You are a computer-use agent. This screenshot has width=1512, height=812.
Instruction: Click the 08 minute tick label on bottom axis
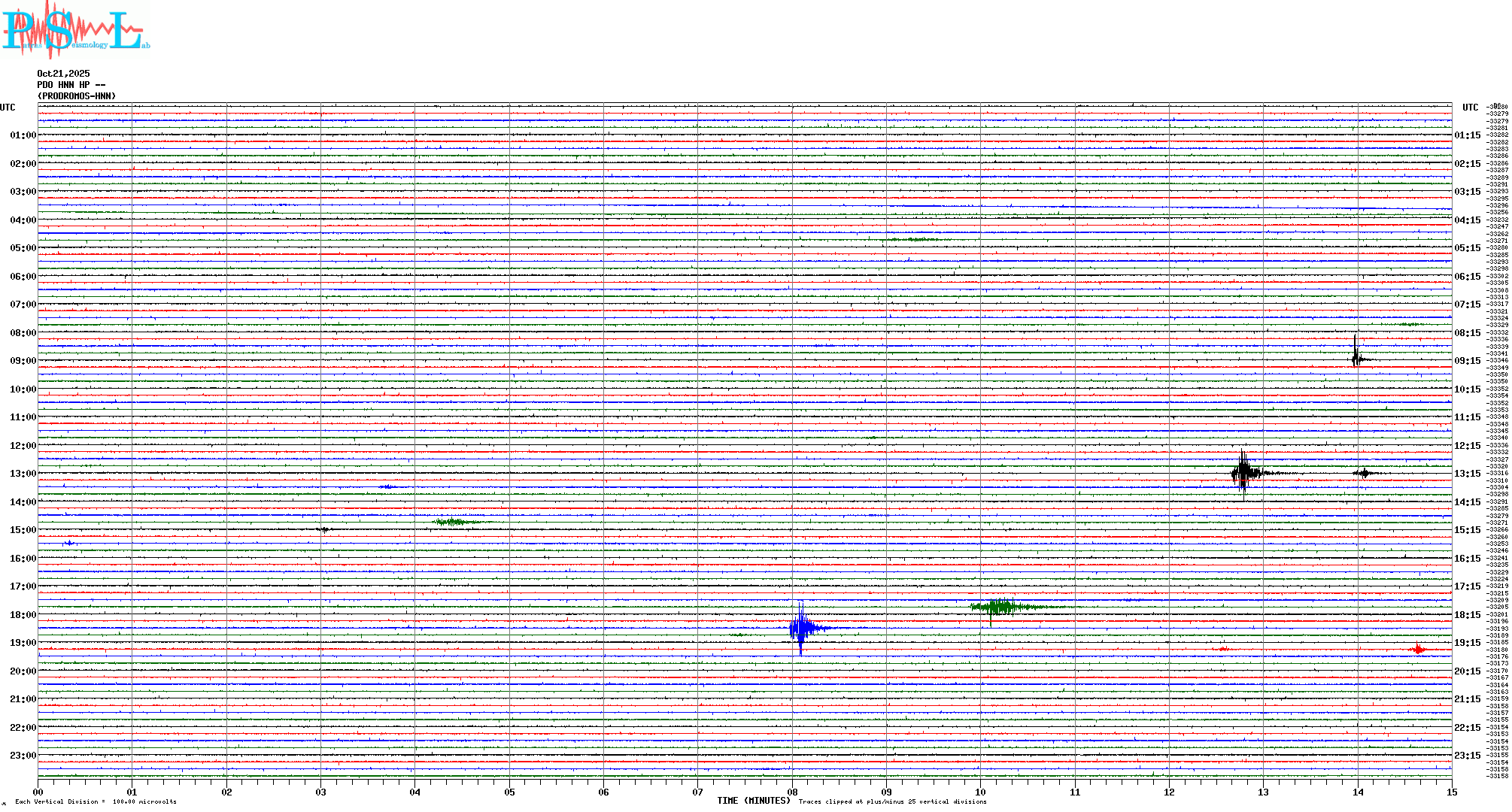click(792, 792)
